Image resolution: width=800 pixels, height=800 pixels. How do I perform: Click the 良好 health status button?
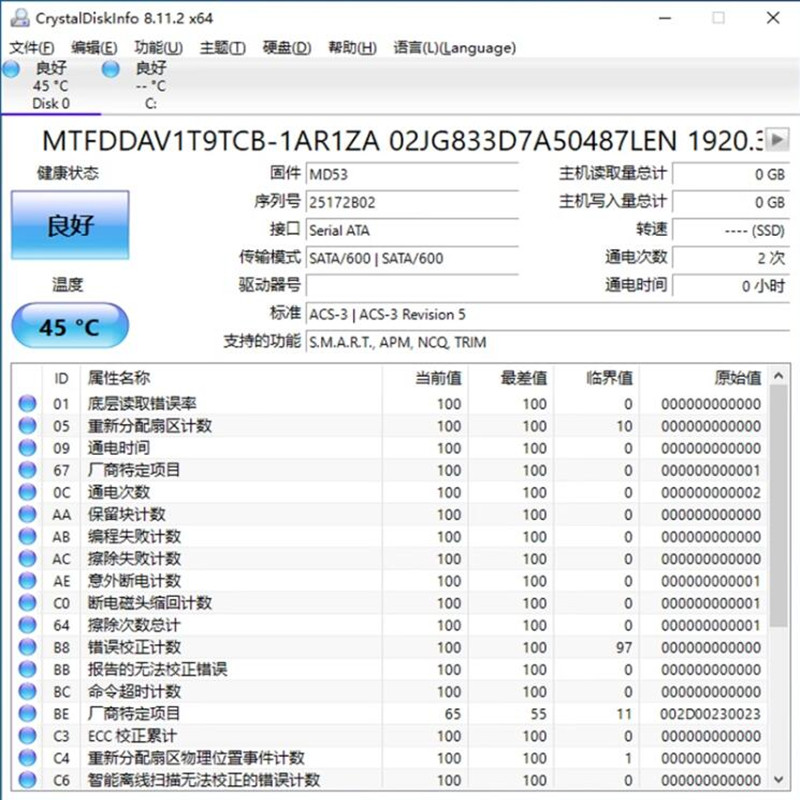tap(70, 226)
